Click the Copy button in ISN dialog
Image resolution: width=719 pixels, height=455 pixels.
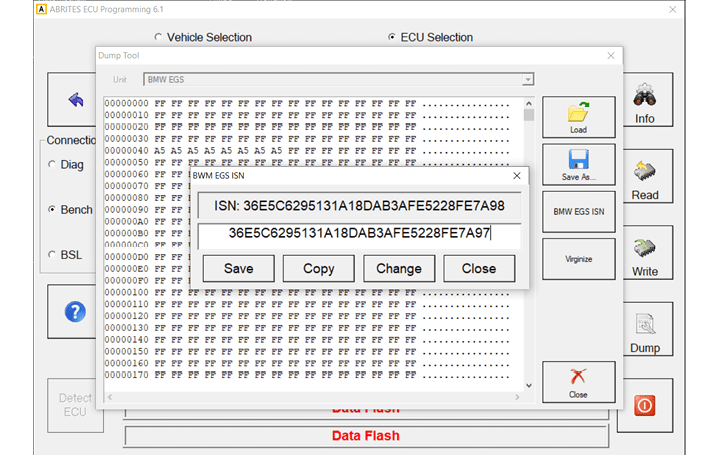click(318, 268)
